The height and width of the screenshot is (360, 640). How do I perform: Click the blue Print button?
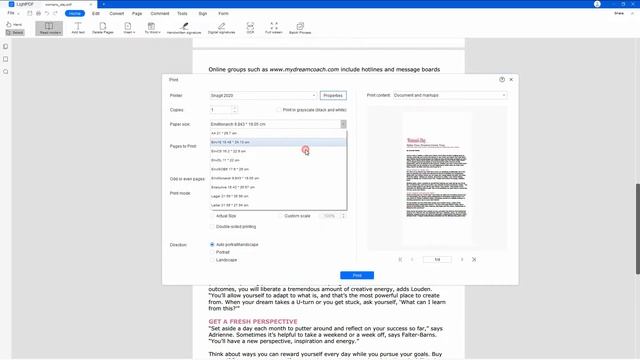point(357,276)
